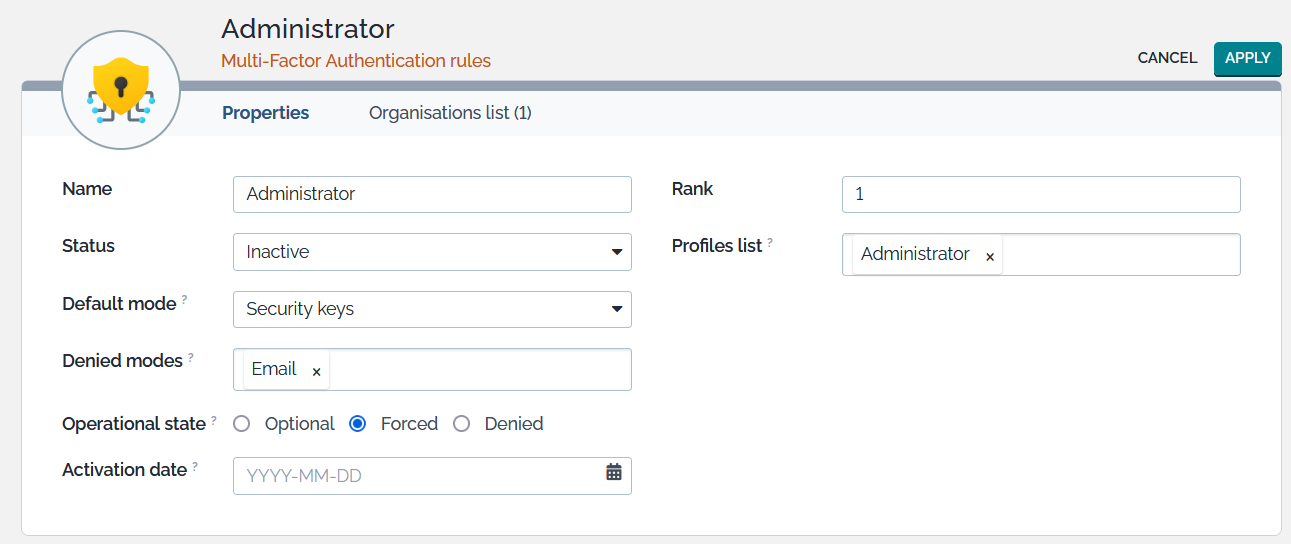
Task: Open the Organisations list tab
Action: pyautogui.click(x=450, y=113)
